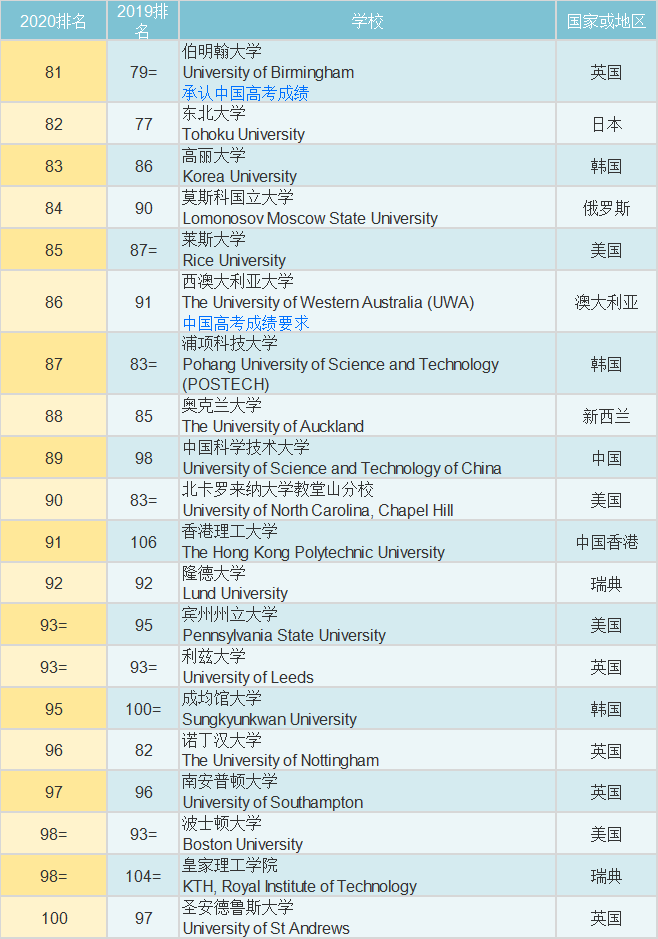
Task: Select University of North Carolina, Chapel Hill
Action: (x=318, y=510)
